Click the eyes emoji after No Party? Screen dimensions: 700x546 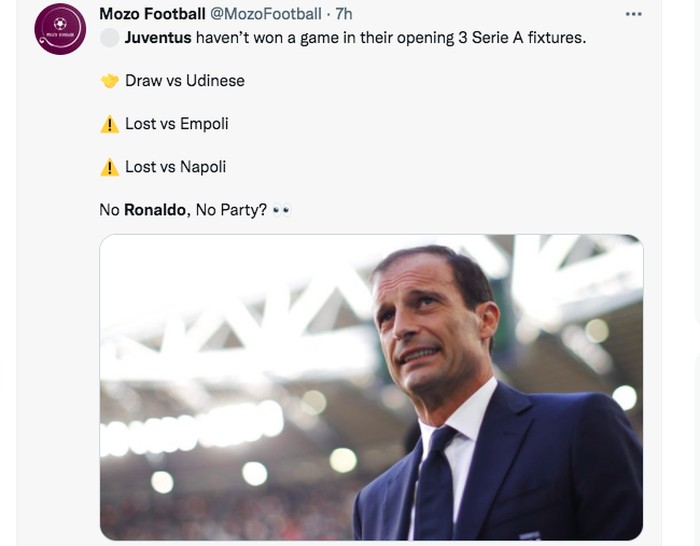[x=281, y=211]
